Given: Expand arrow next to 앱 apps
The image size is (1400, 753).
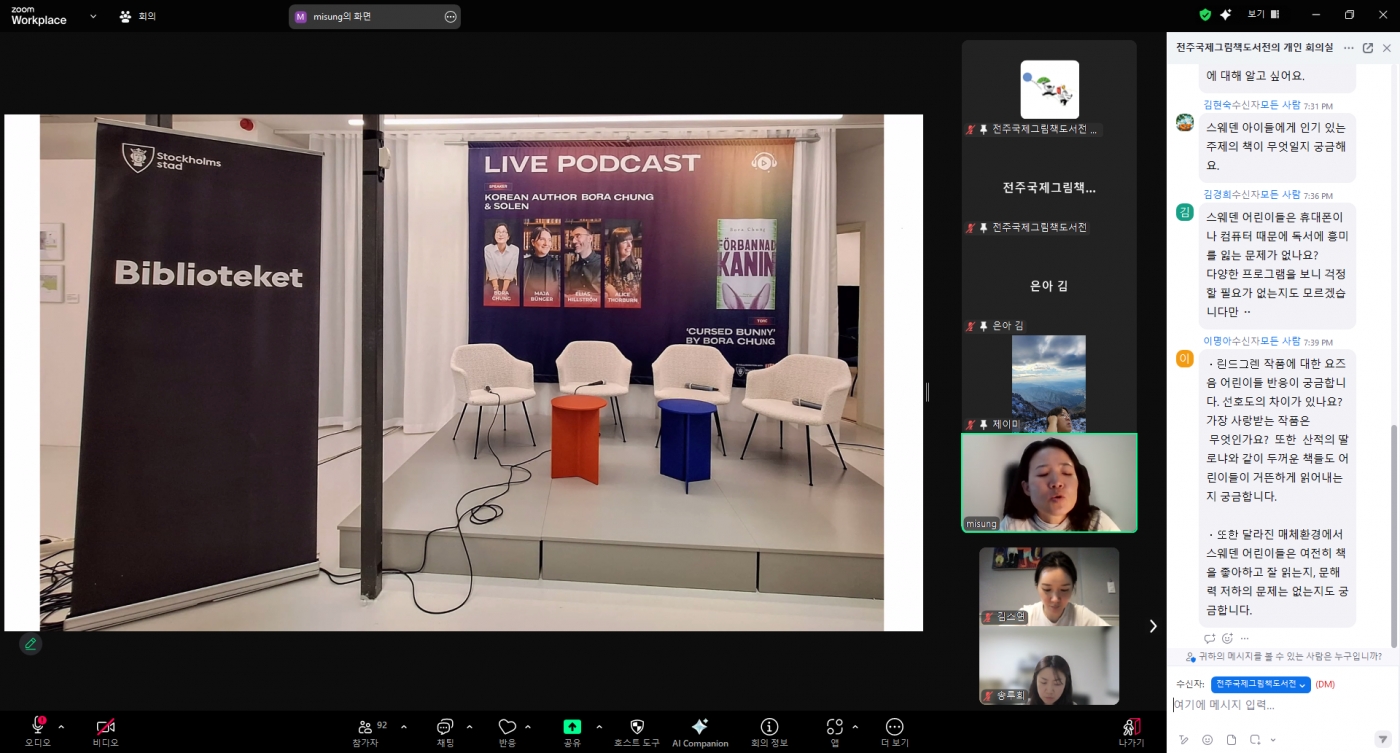Looking at the screenshot, I should (x=855, y=727).
